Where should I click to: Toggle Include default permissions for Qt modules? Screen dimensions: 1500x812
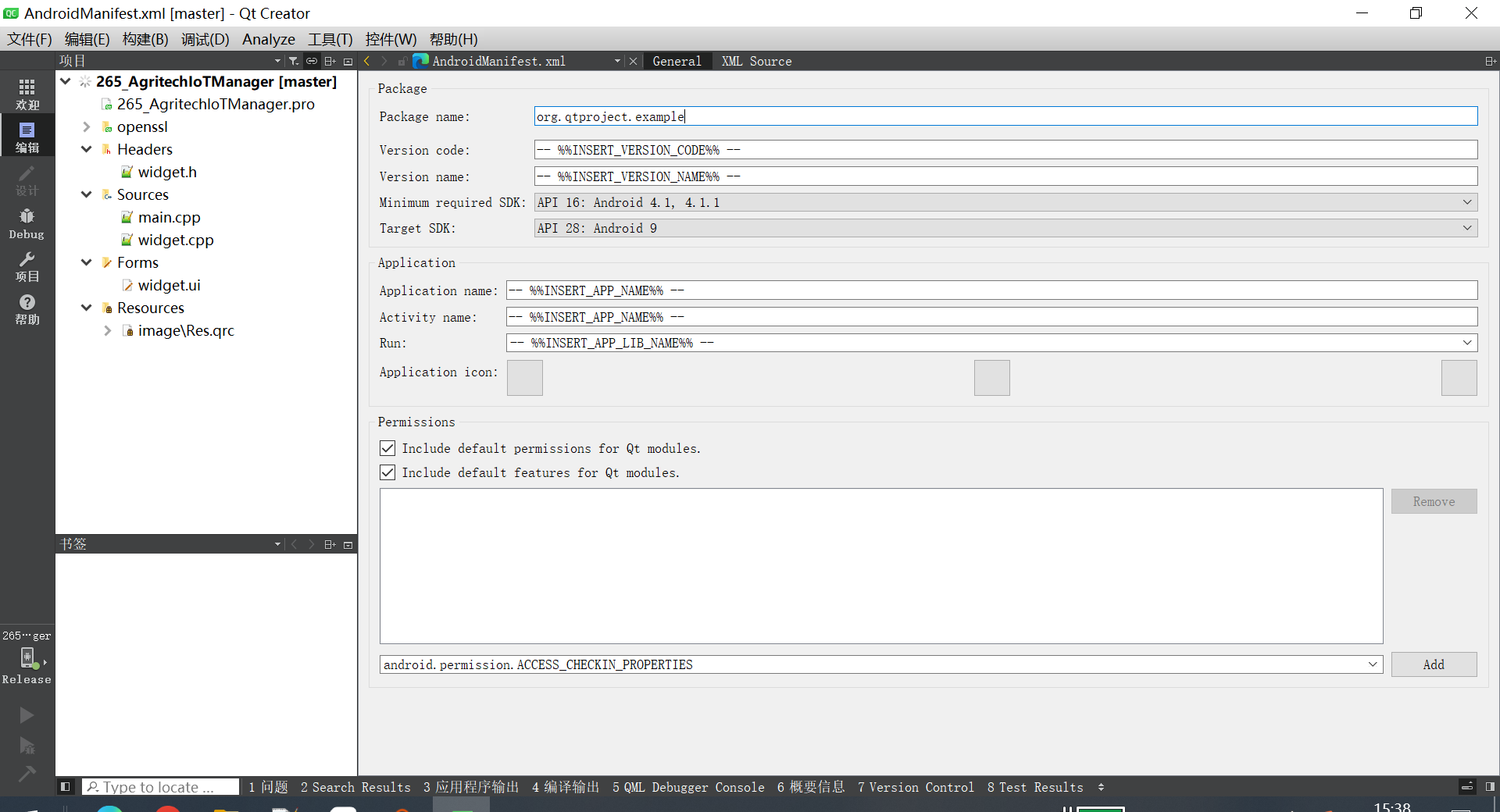[x=387, y=448]
